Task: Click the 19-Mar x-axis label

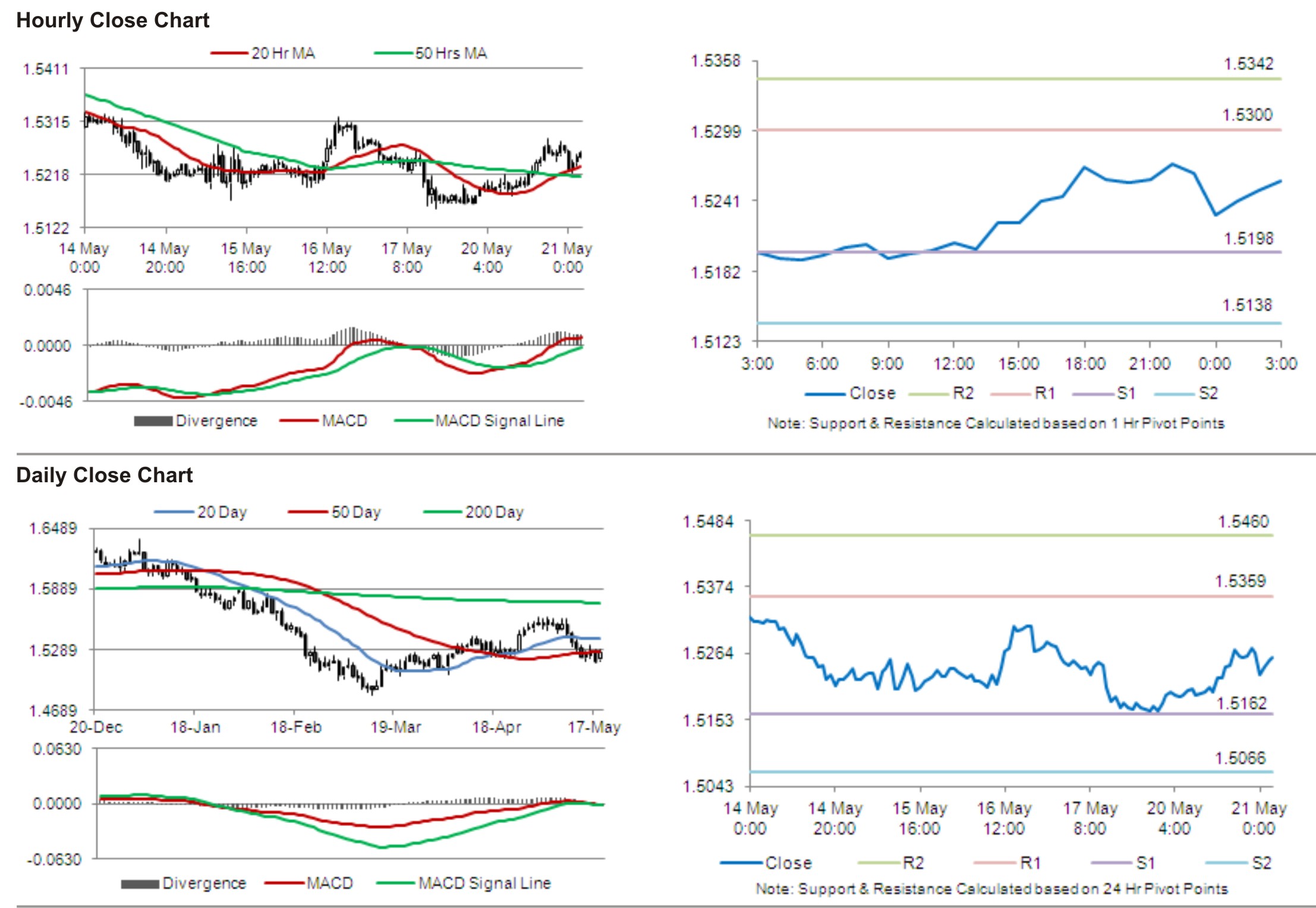Action: 396,727
